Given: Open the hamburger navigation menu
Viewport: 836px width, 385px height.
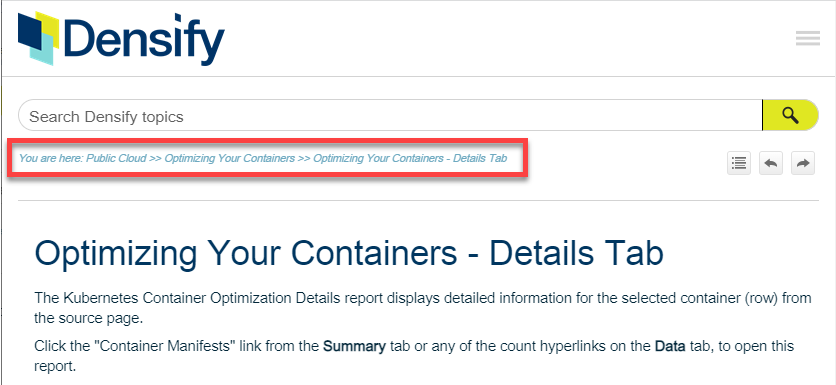Looking at the screenshot, I should (x=807, y=38).
